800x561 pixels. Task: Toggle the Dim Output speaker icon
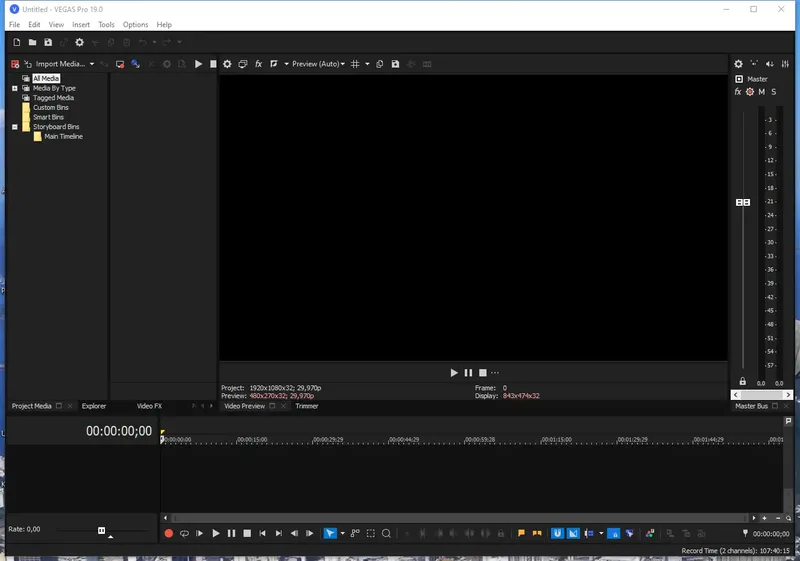769,64
